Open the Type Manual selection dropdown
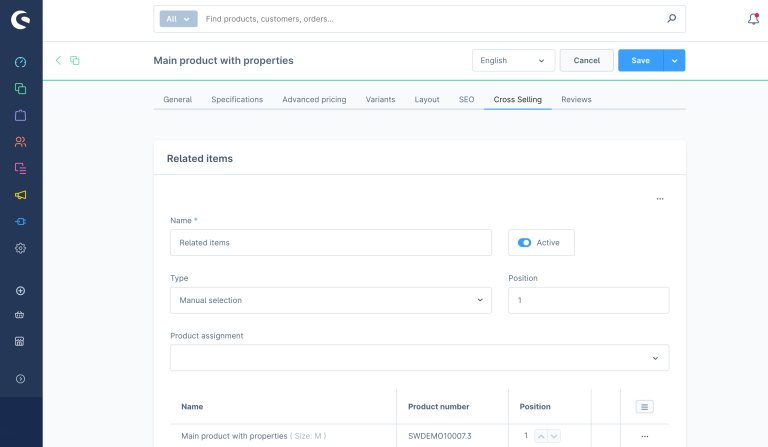Screen dimensions: 768x447 point(331,300)
